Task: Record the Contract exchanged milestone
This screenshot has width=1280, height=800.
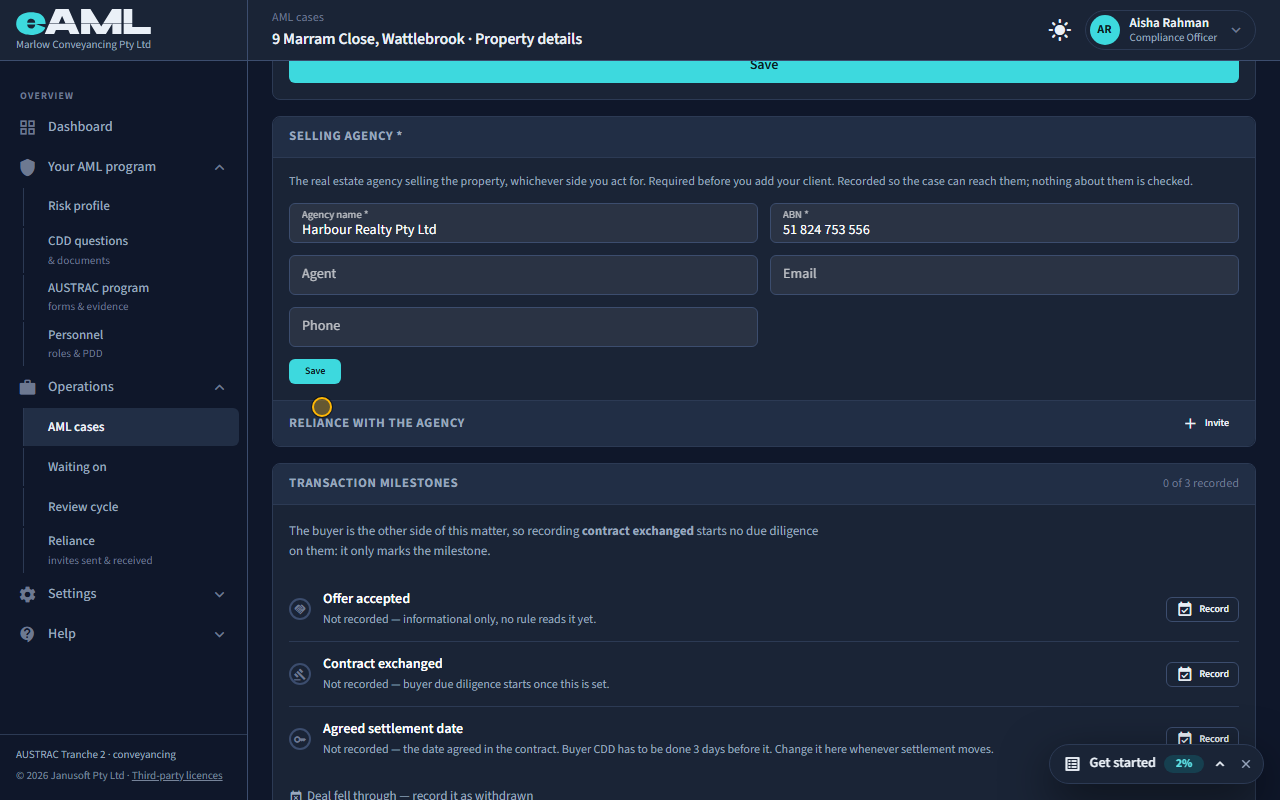Action: tap(1202, 674)
